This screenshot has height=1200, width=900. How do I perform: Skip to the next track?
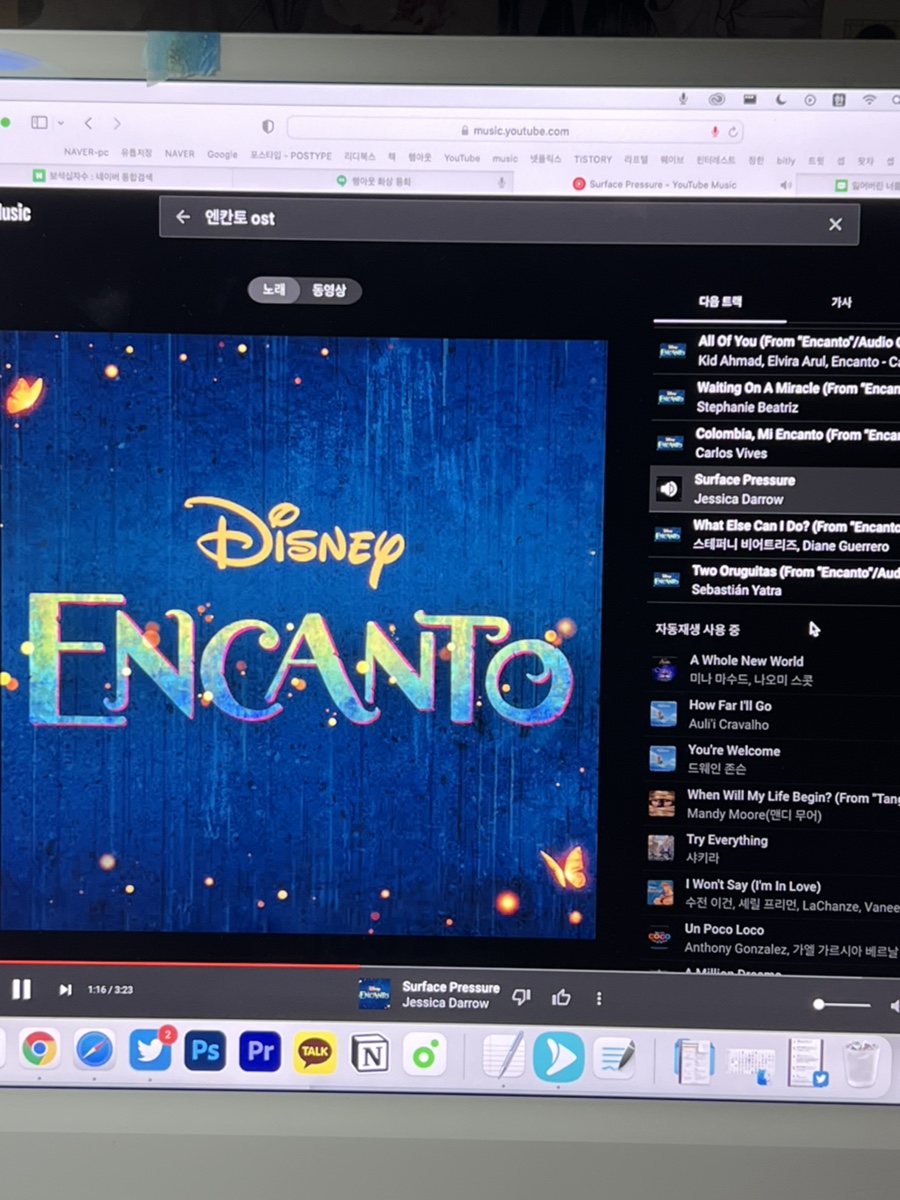[x=65, y=990]
